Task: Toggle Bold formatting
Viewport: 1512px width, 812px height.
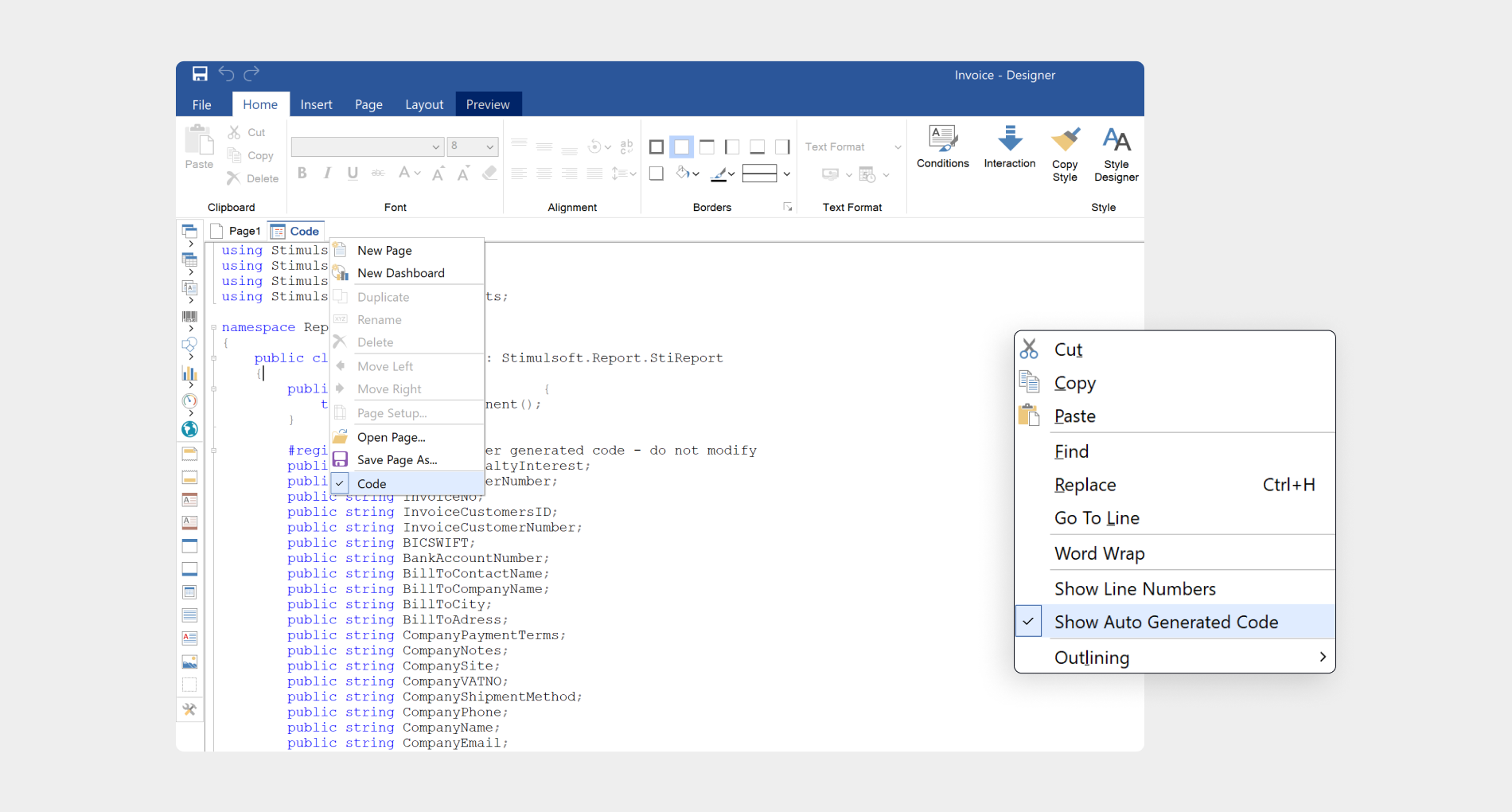Action: (302, 173)
